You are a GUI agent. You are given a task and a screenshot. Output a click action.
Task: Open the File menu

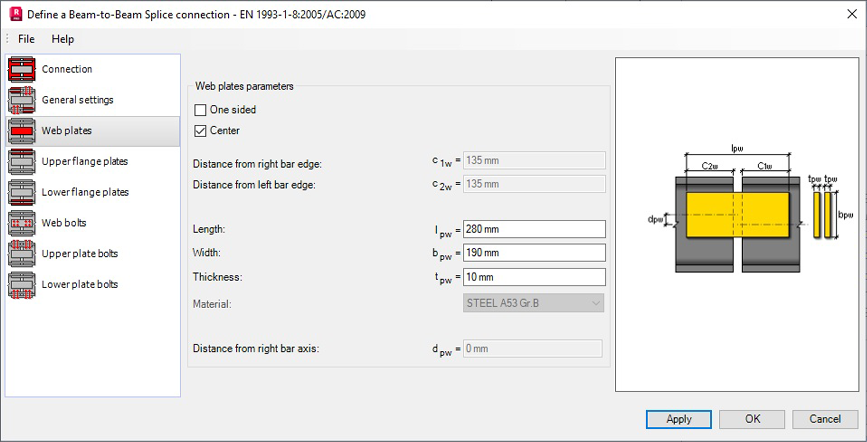coord(26,39)
